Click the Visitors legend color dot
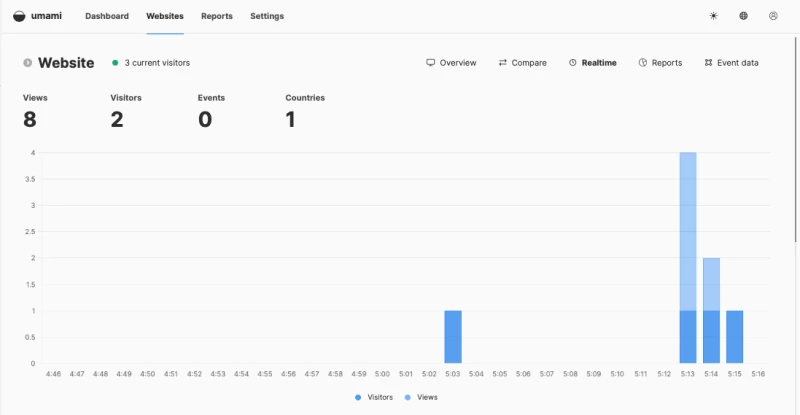This screenshot has height=415, width=800. pos(358,397)
